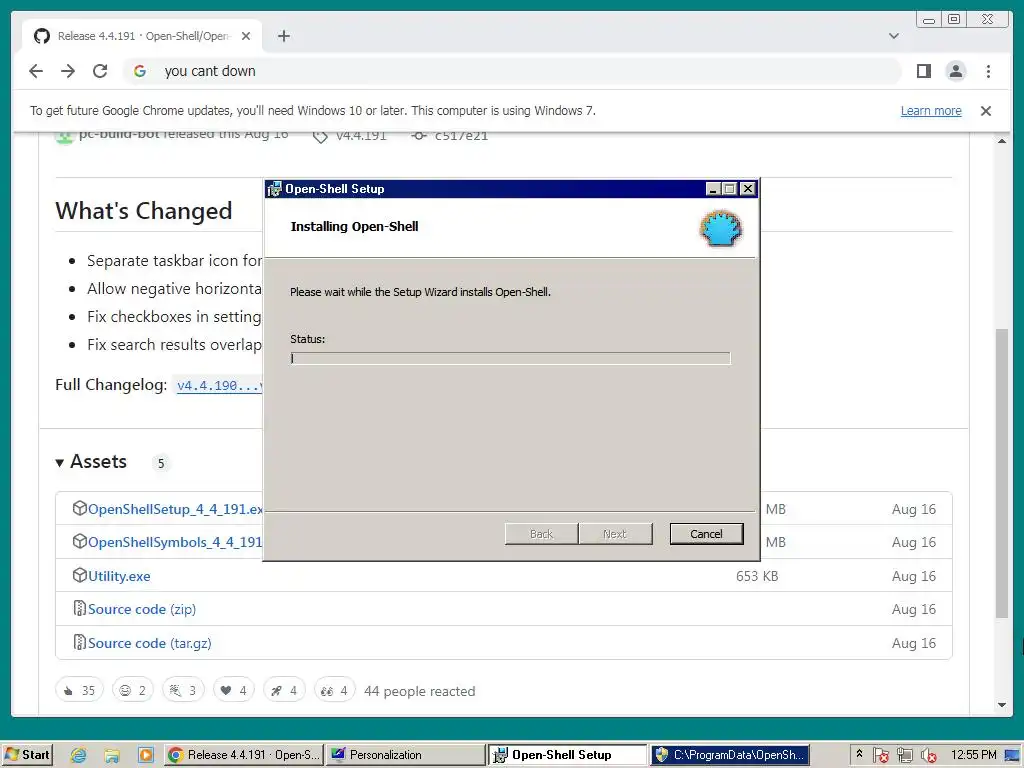Screen dimensions: 1024x768
Task: Click the commit c517e21 icon
Action: (x=419, y=136)
